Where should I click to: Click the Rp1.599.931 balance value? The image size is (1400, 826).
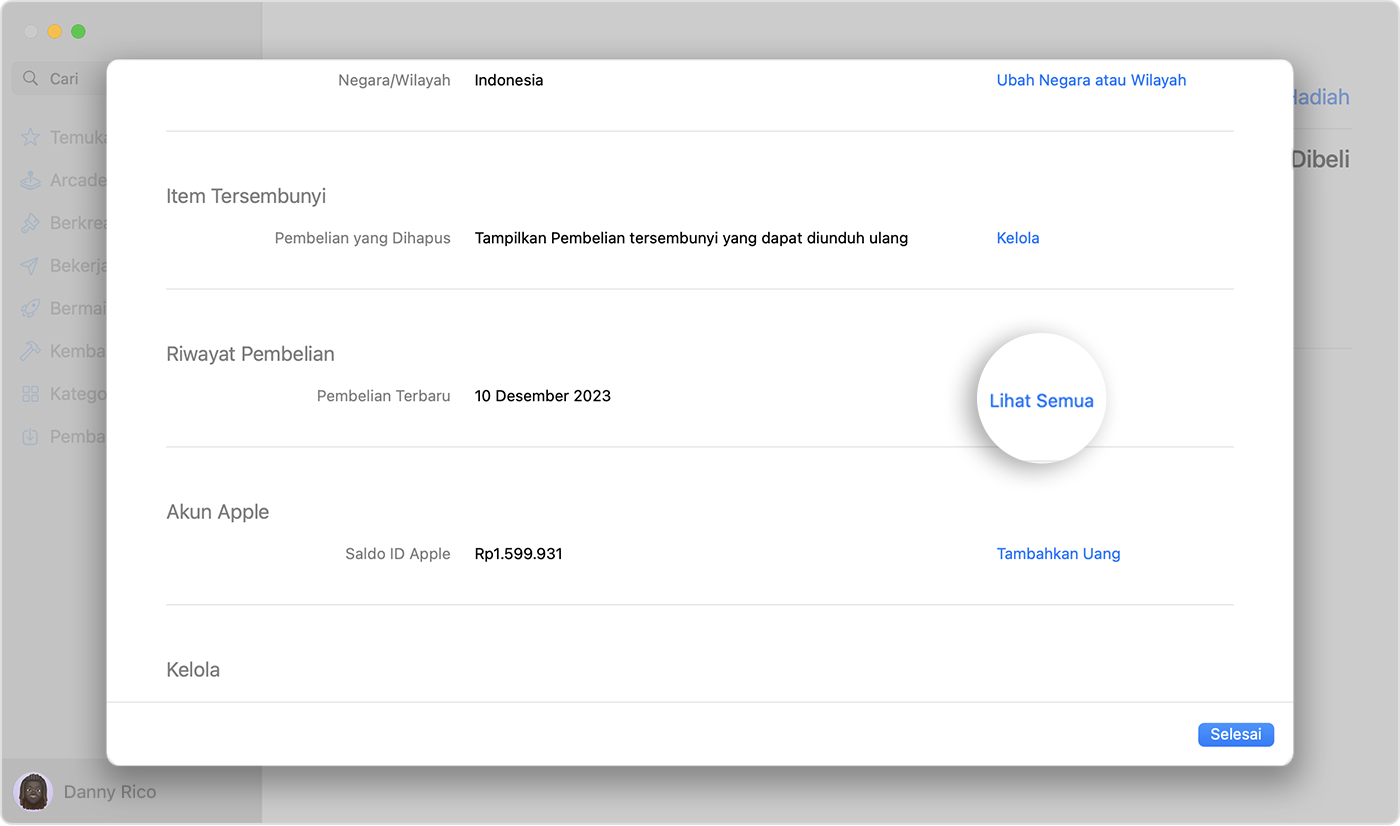point(519,554)
